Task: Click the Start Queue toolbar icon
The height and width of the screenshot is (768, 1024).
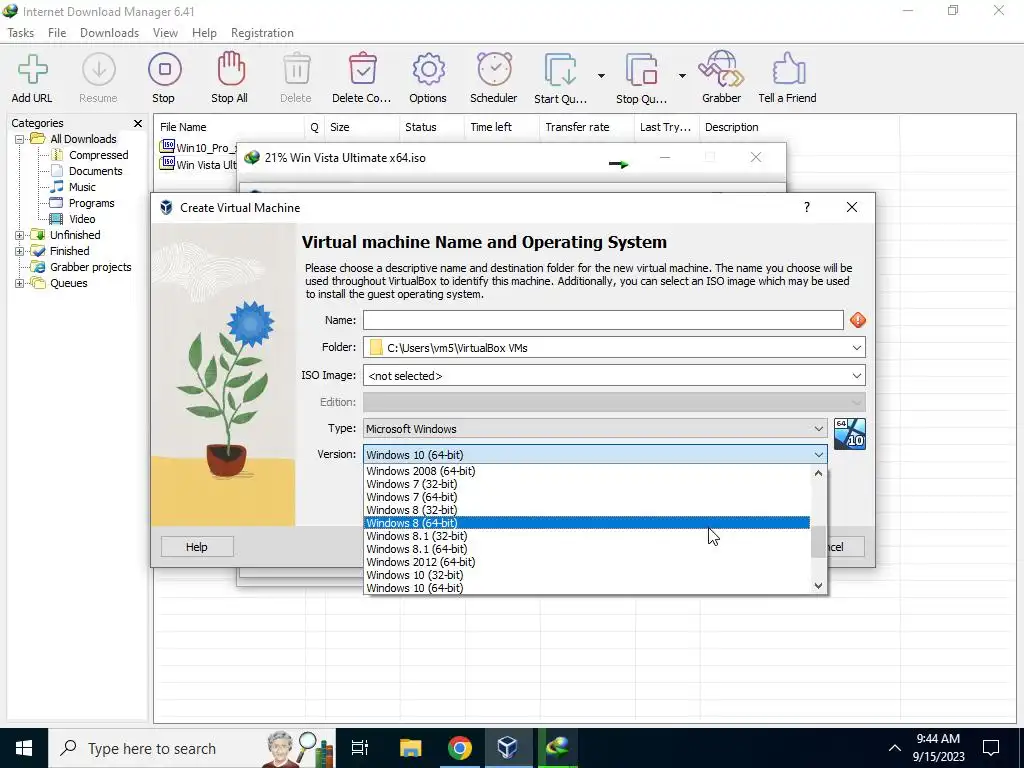Action: point(560,70)
